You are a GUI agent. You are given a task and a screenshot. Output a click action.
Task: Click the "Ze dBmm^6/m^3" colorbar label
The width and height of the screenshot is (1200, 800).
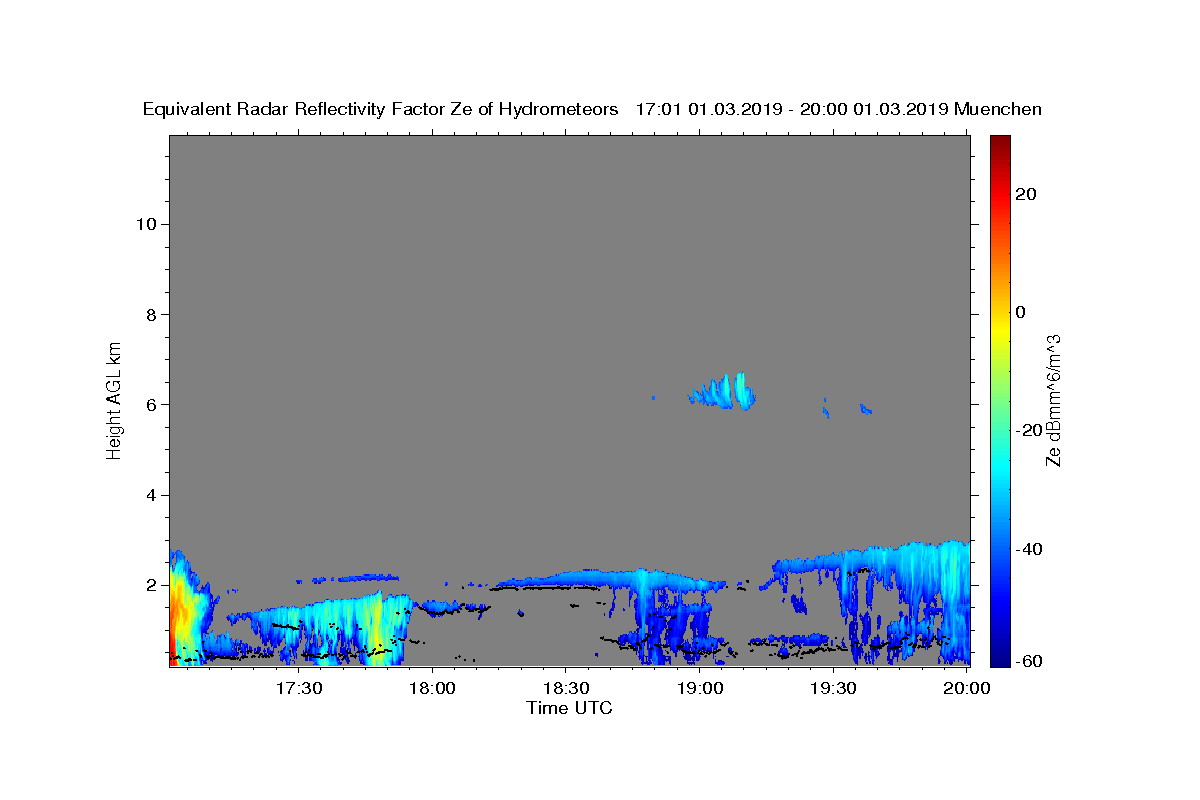(x=1053, y=400)
